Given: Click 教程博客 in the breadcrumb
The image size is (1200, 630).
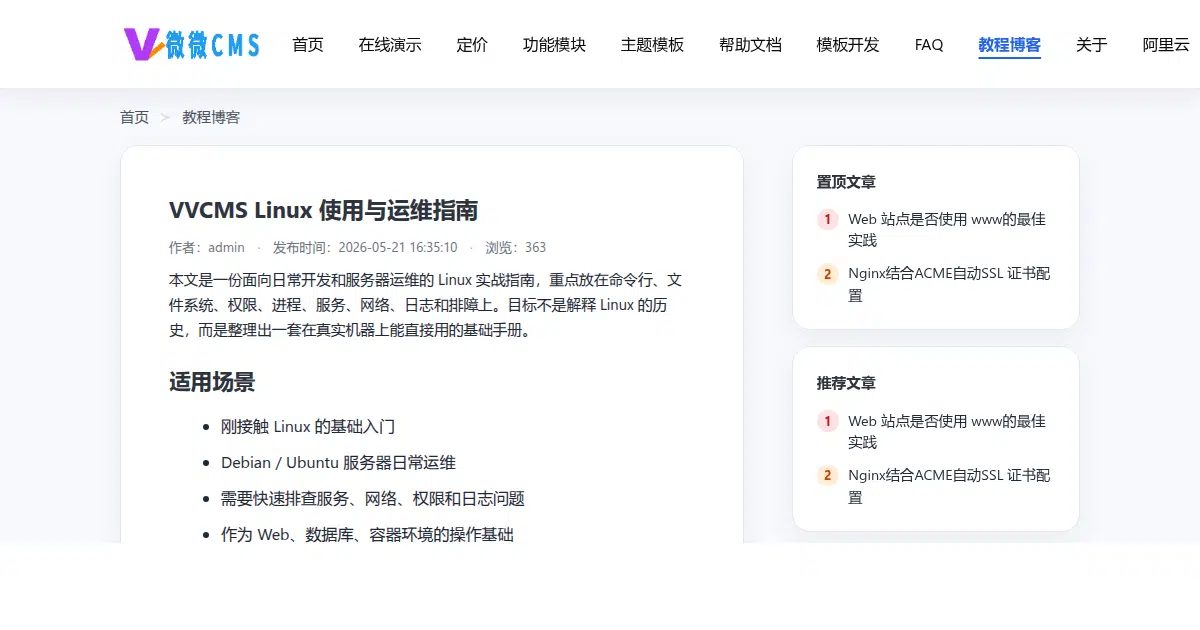Looking at the screenshot, I should pos(211,117).
